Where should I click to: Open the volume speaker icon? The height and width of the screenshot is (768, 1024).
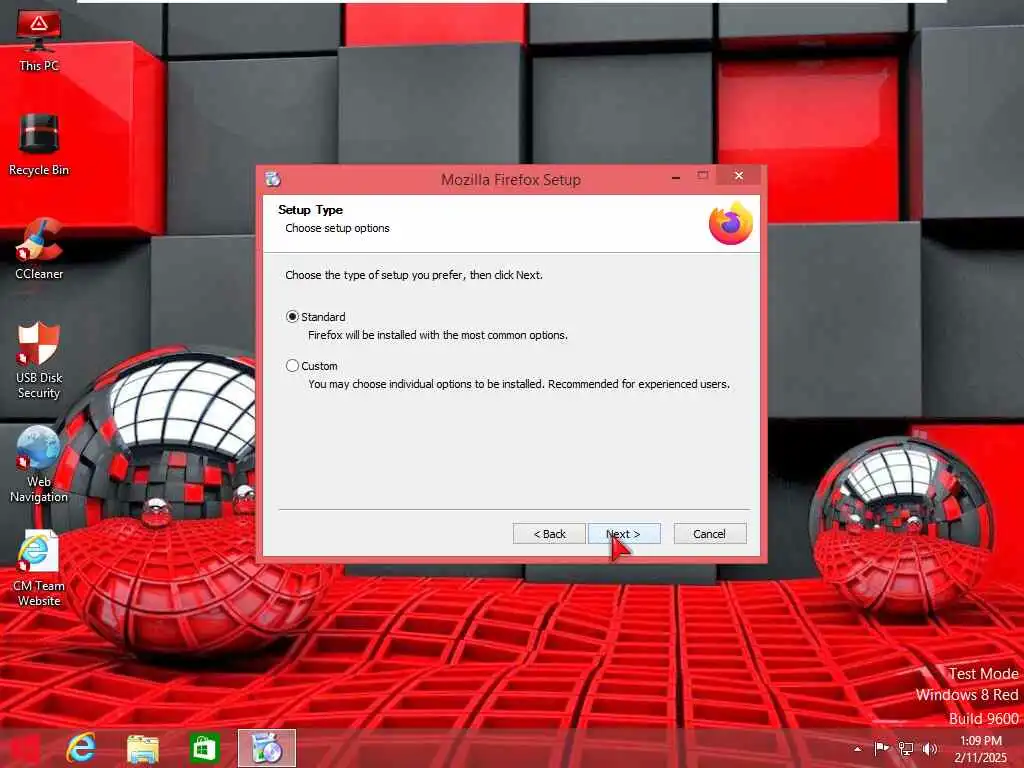click(929, 748)
